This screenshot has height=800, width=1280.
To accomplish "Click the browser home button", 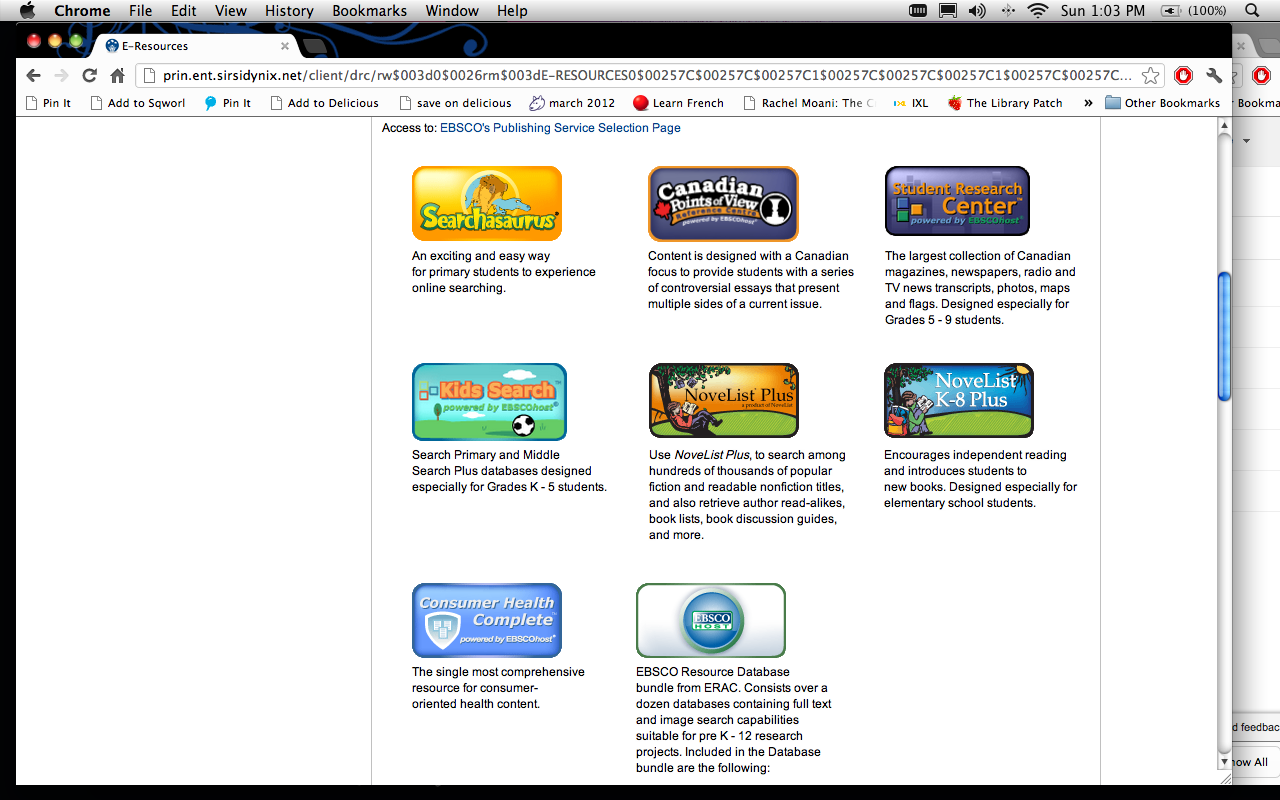I will click(x=117, y=74).
